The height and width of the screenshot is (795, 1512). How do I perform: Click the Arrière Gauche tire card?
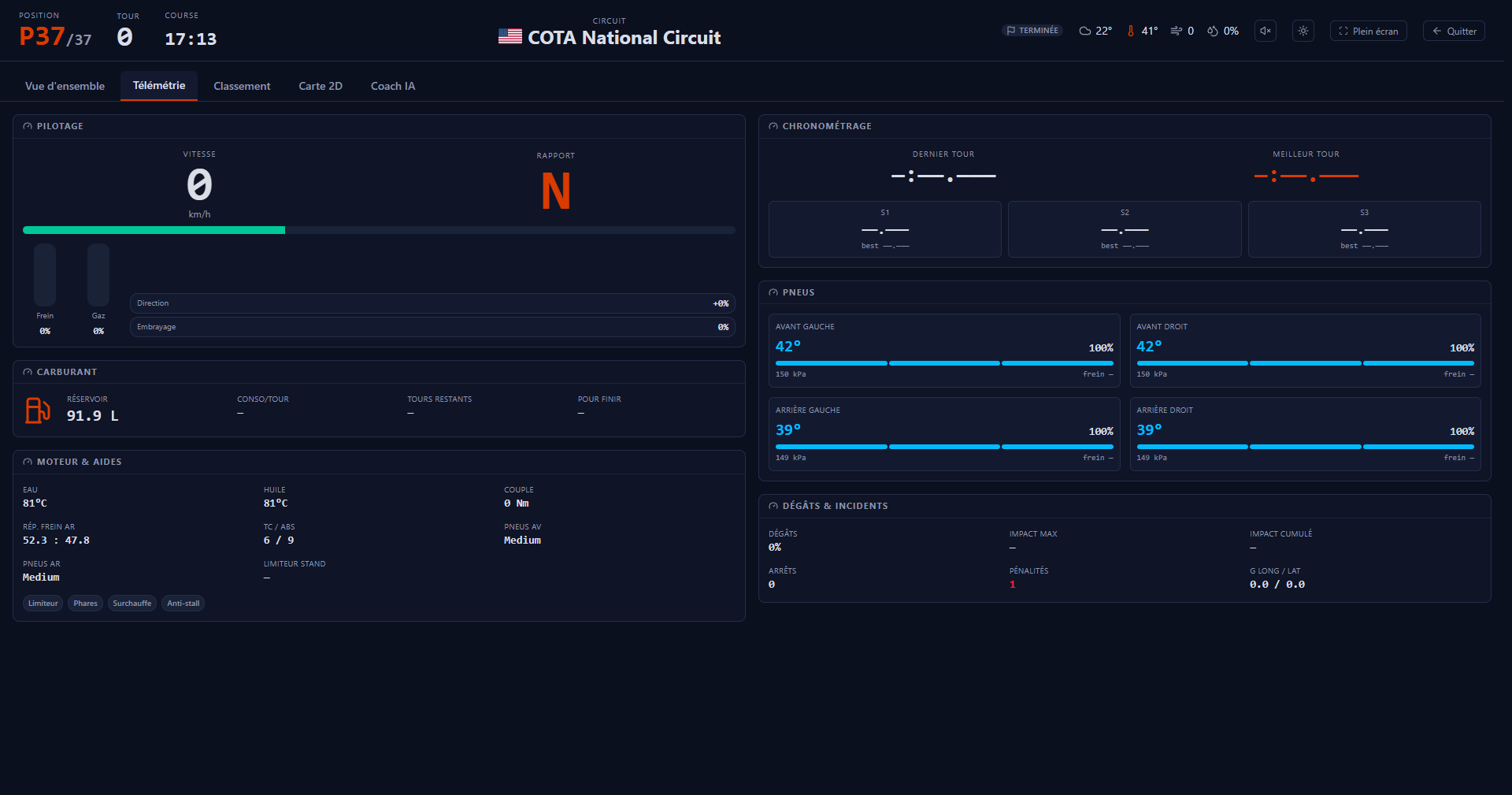pos(944,434)
